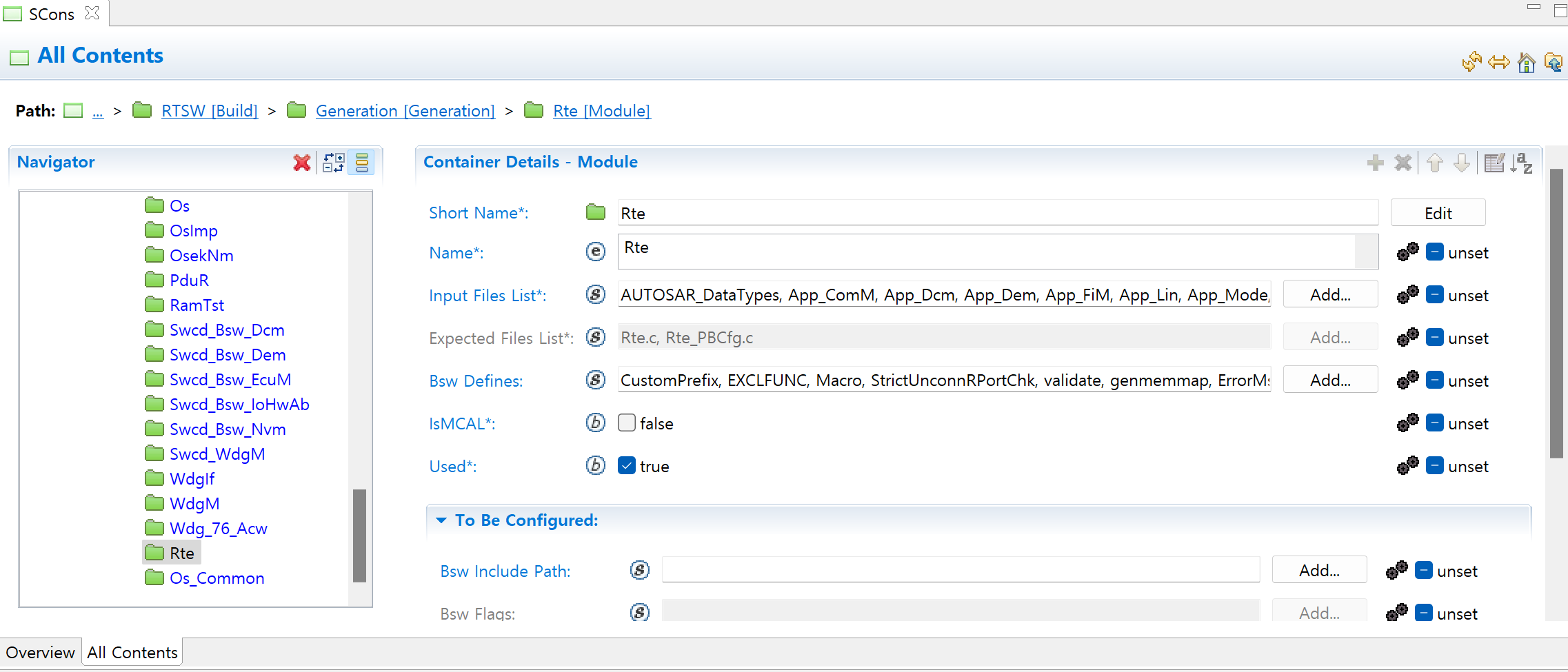Image resolution: width=1568 pixels, height=672 pixels.
Task: Click gears icon in Input Files List row
Action: point(1408,295)
